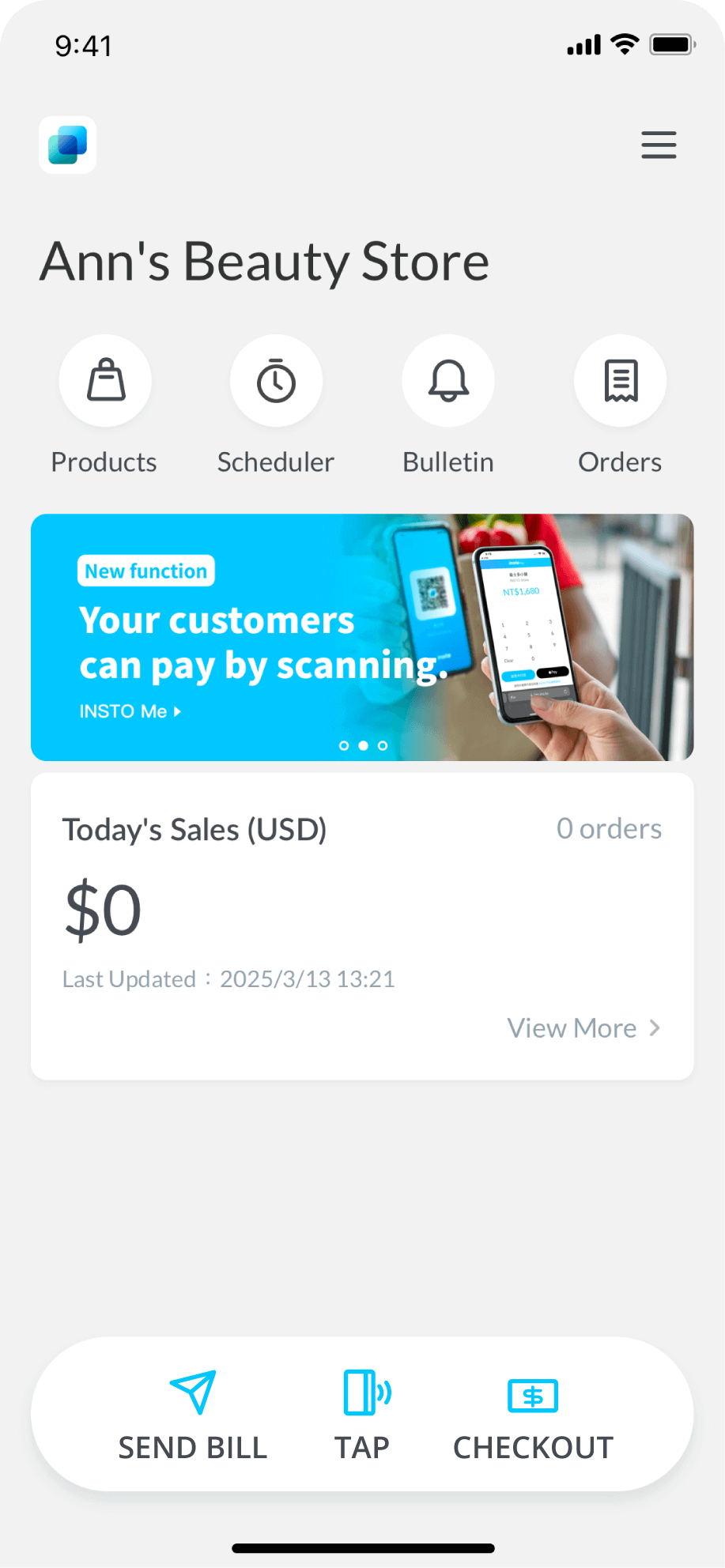Tap the Send Bill paper plane icon
The image size is (725, 1568).
193,1392
